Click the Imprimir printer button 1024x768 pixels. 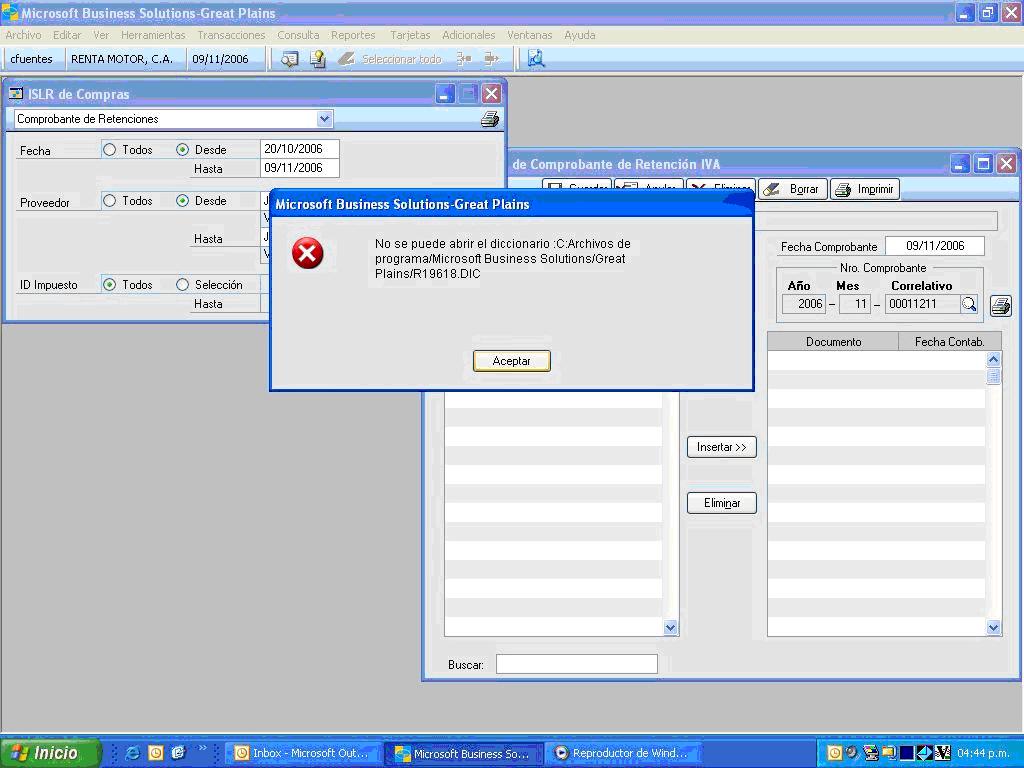[x=865, y=189]
